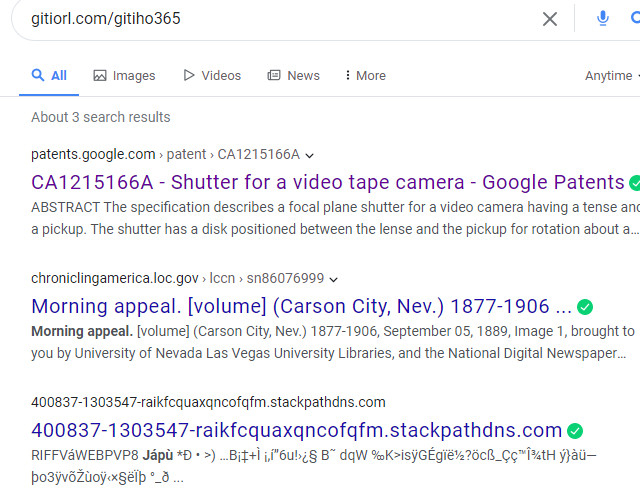Click the patents.google.com breadcrumb URL

tap(165, 154)
